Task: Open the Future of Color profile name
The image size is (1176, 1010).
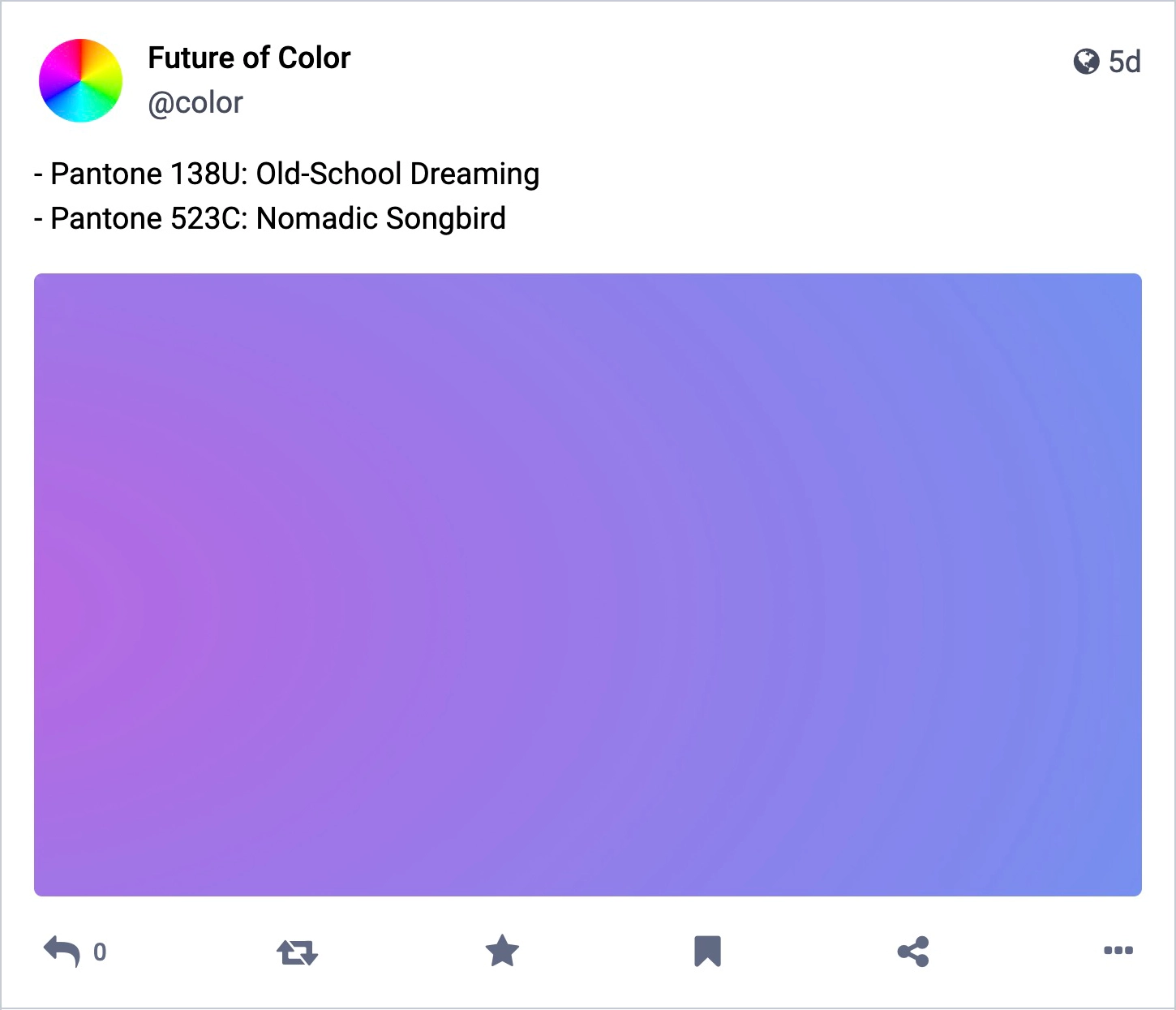Action: pyautogui.click(x=249, y=58)
